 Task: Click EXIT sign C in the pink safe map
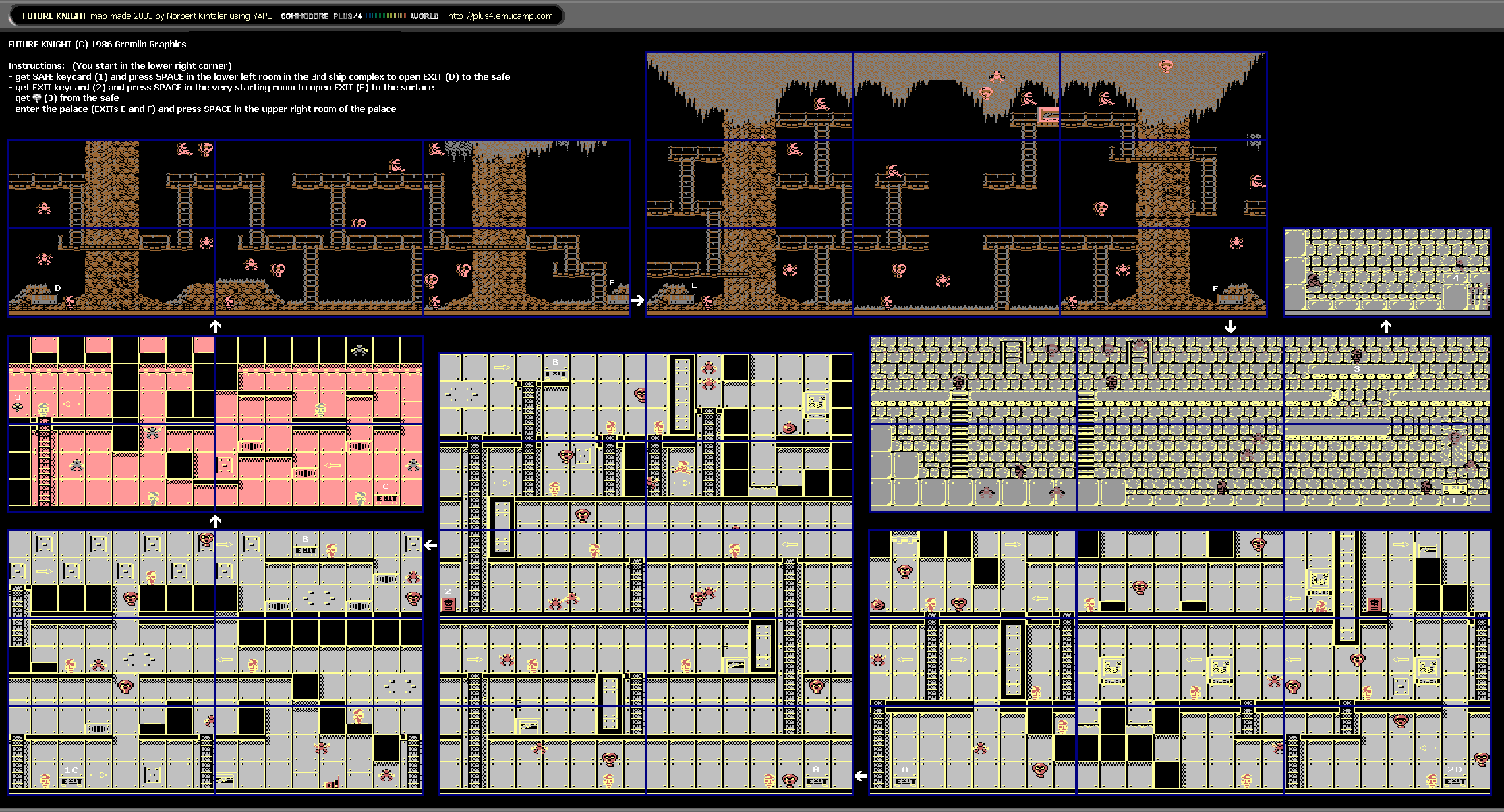point(386,498)
